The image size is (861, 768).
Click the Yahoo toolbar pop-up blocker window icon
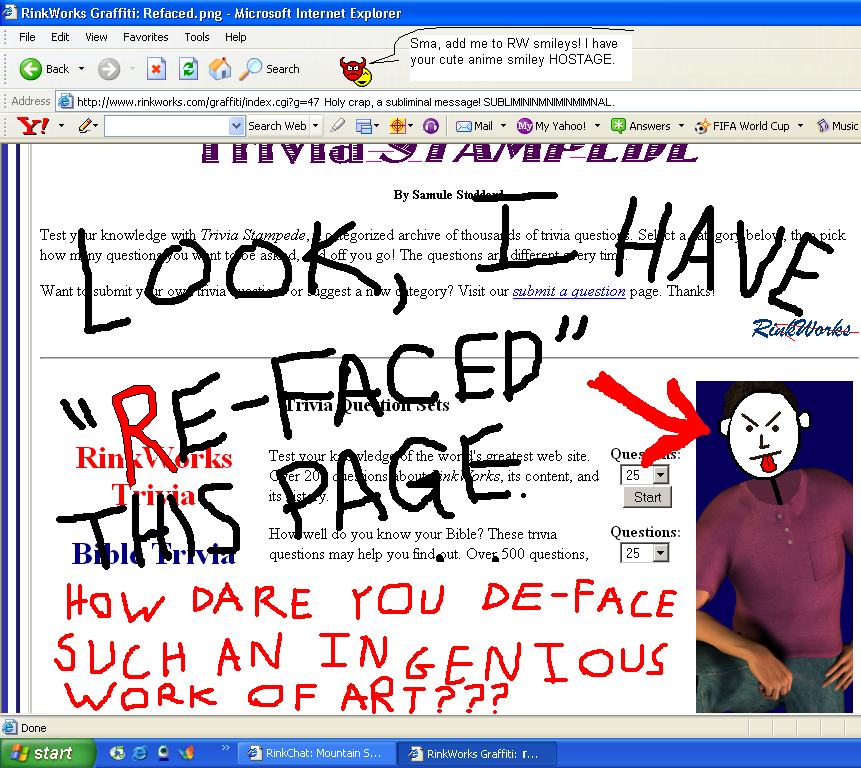364,126
